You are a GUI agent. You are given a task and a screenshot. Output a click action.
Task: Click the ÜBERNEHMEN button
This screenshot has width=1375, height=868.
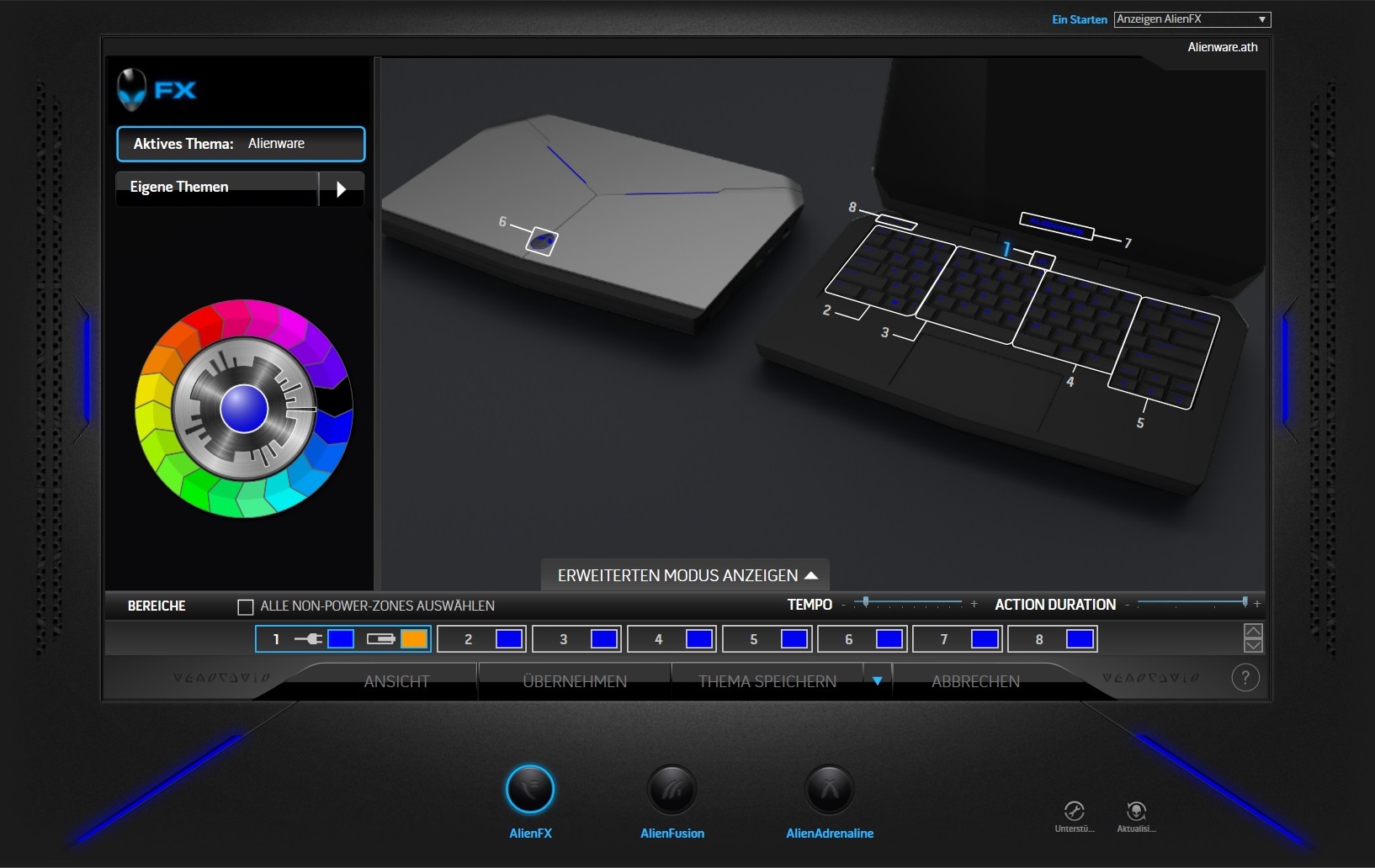coord(575,681)
